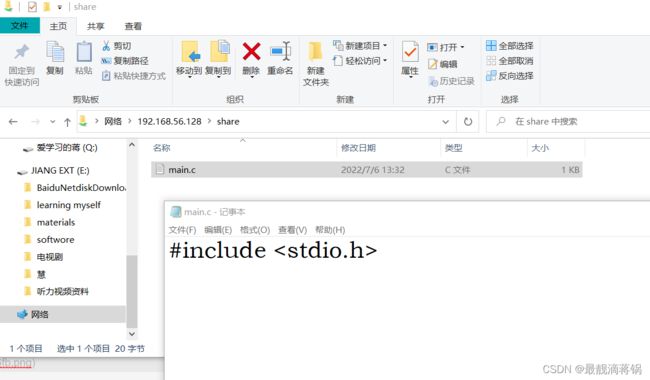650x380 pixels.
Task: Click Invert selection (反向选择)
Action: pos(510,76)
